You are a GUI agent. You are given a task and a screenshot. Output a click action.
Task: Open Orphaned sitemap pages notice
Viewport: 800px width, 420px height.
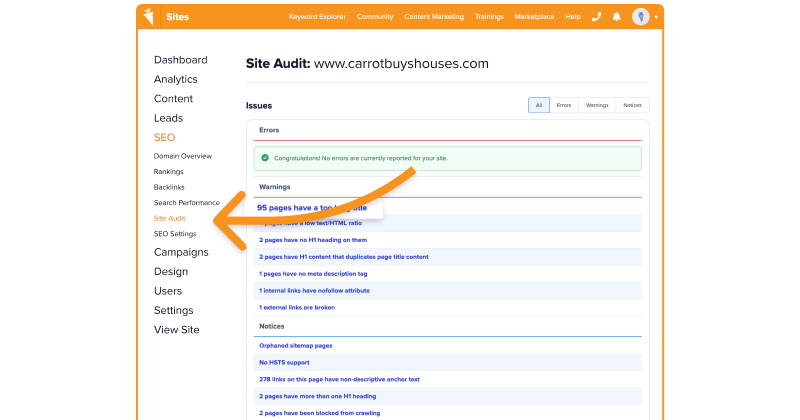pos(295,345)
